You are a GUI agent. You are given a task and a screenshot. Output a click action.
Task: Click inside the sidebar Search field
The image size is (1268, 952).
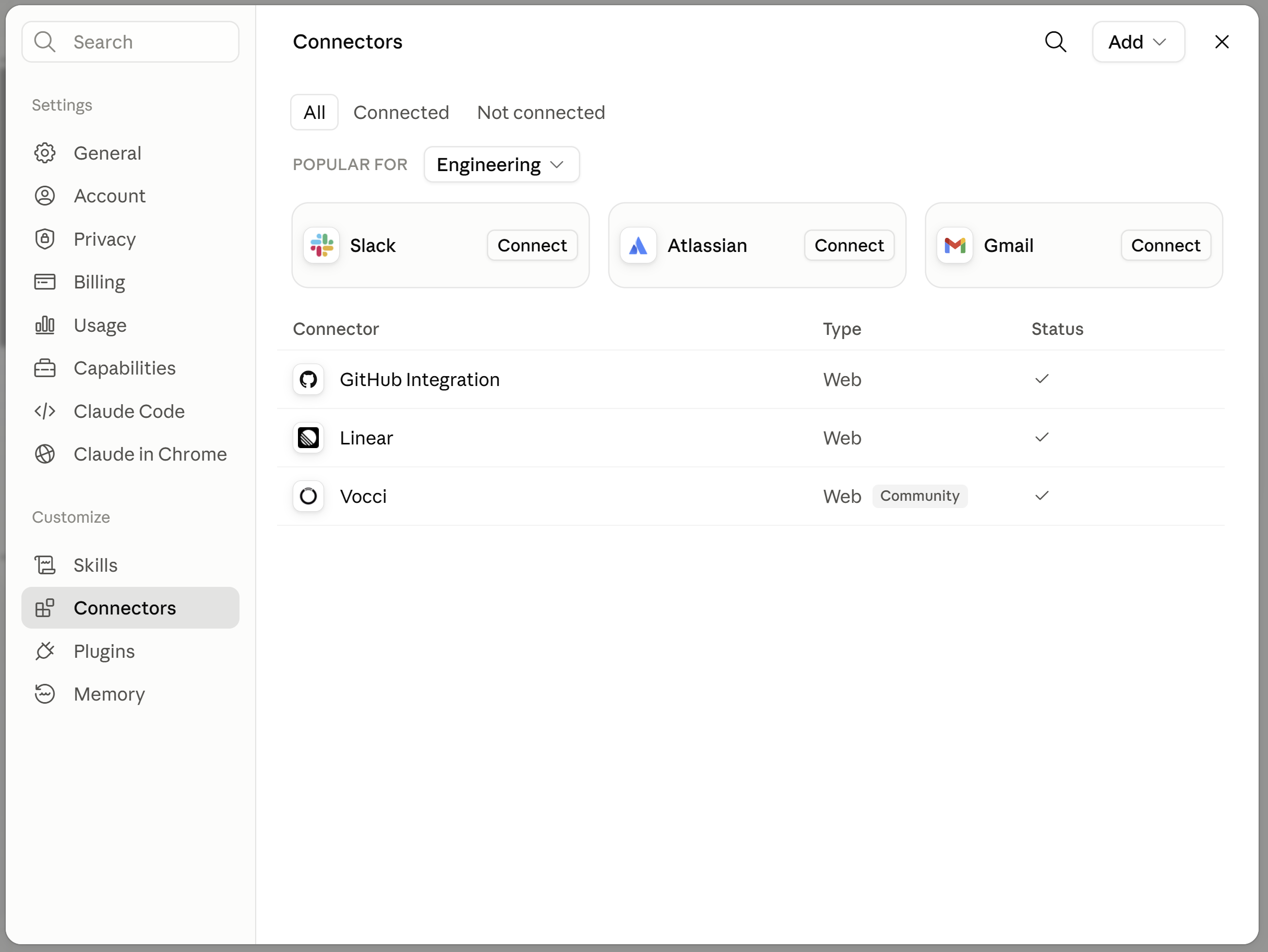point(130,42)
